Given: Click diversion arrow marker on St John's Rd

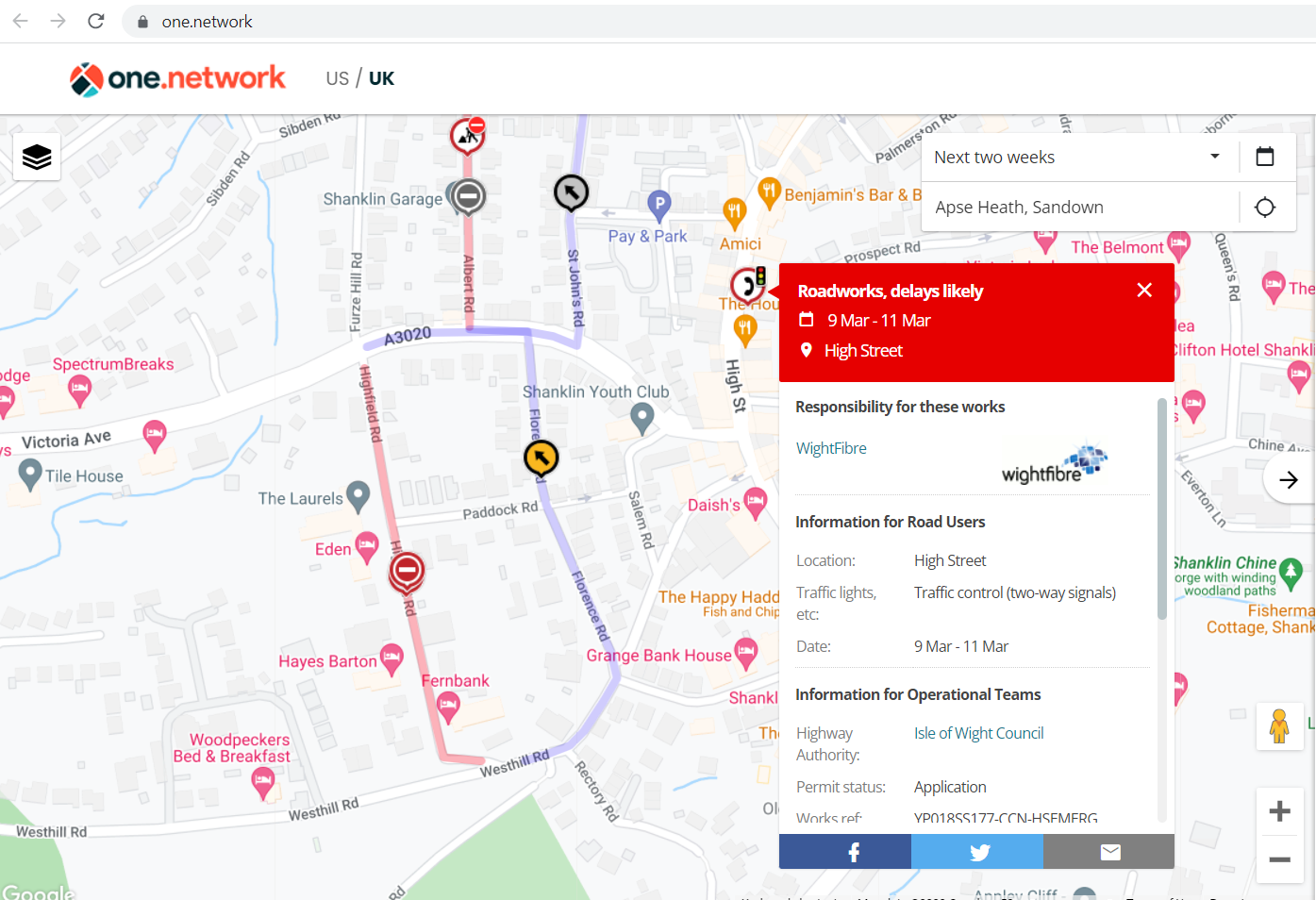Looking at the screenshot, I should 571,193.
